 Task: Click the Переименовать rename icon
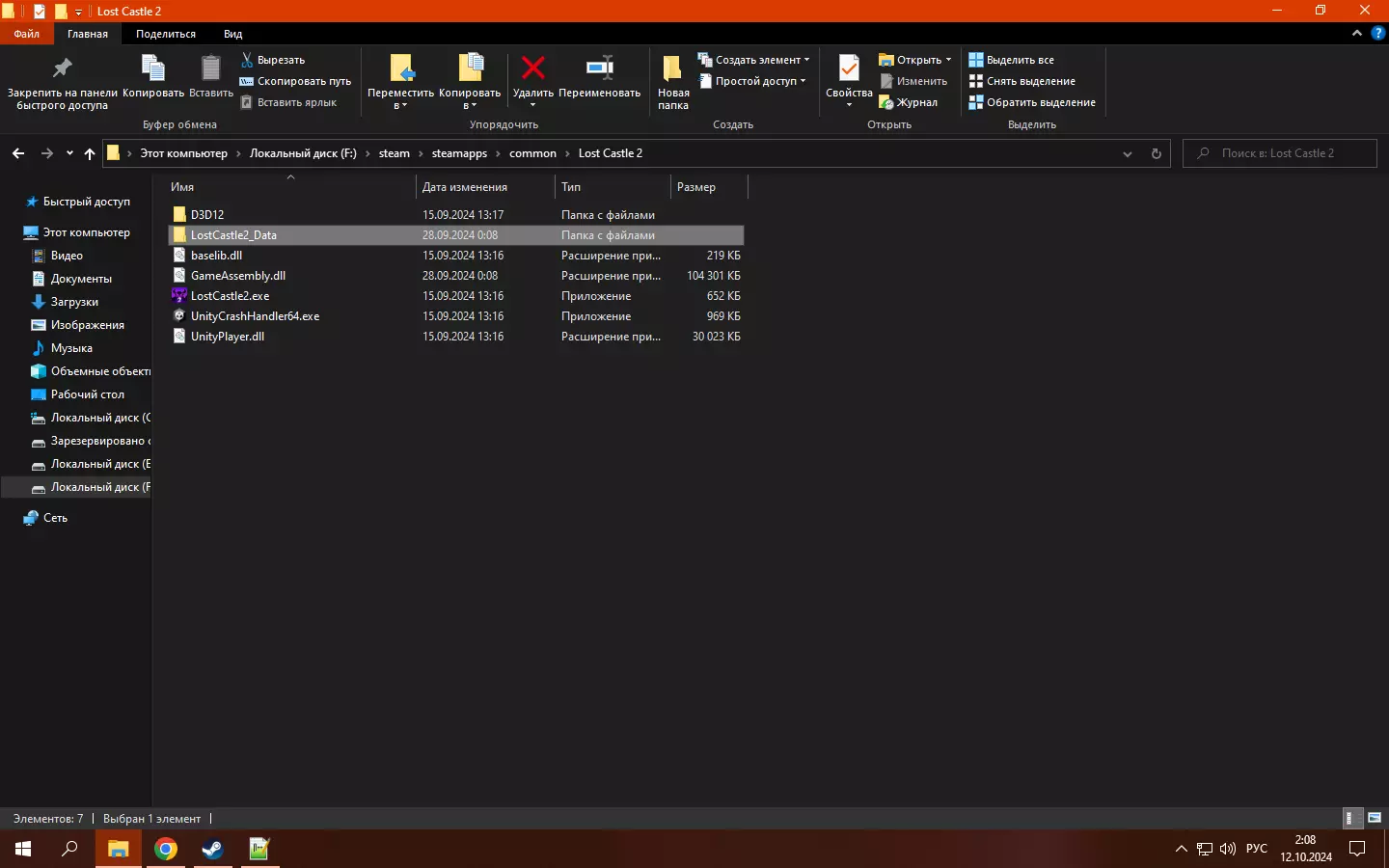click(x=600, y=68)
